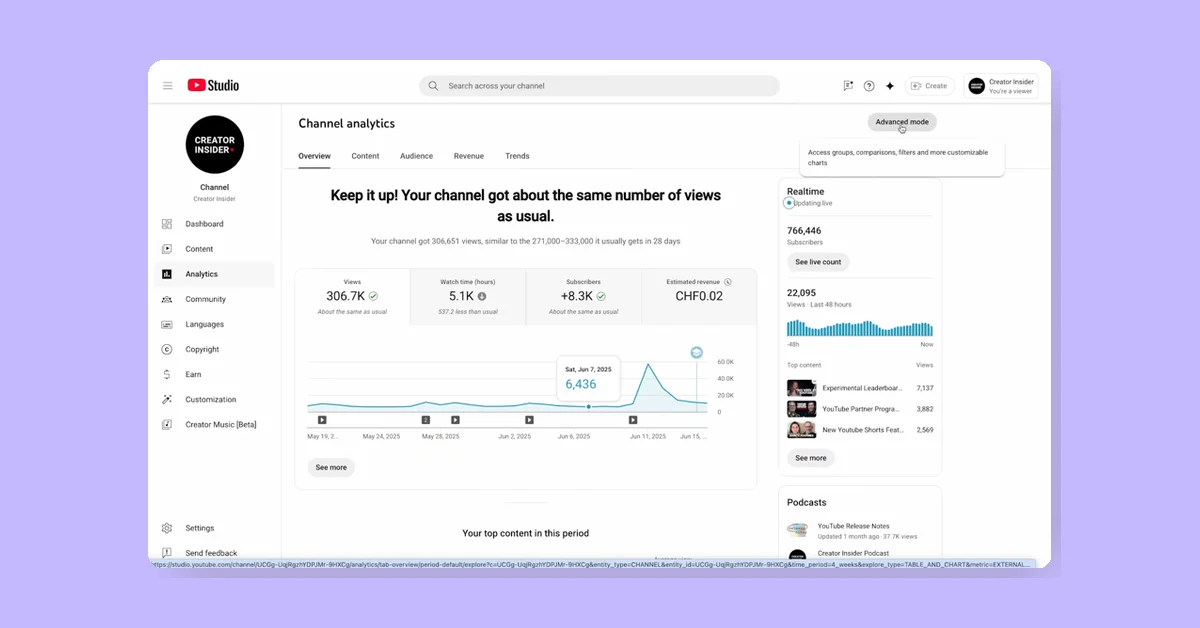The height and width of the screenshot is (628, 1200).
Task: Click the Community people icon
Action: click(167, 299)
